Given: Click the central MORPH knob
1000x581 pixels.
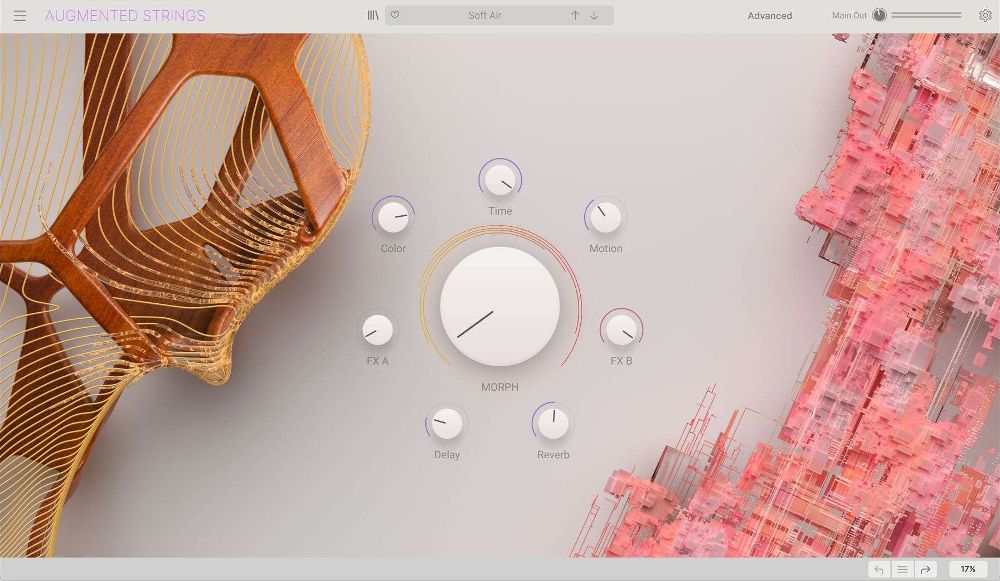Looking at the screenshot, I should [x=498, y=306].
